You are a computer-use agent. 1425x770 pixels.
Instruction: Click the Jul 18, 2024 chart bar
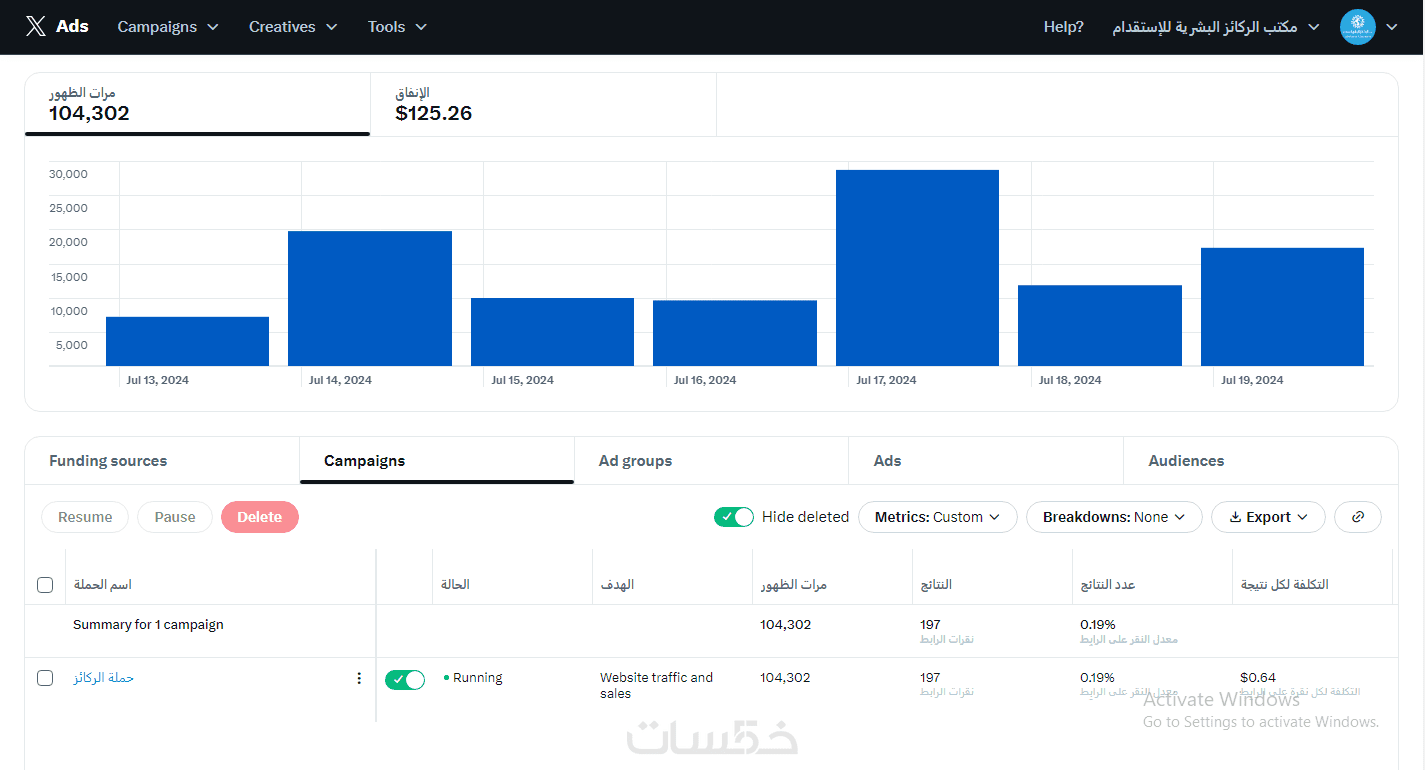click(1100, 326)
